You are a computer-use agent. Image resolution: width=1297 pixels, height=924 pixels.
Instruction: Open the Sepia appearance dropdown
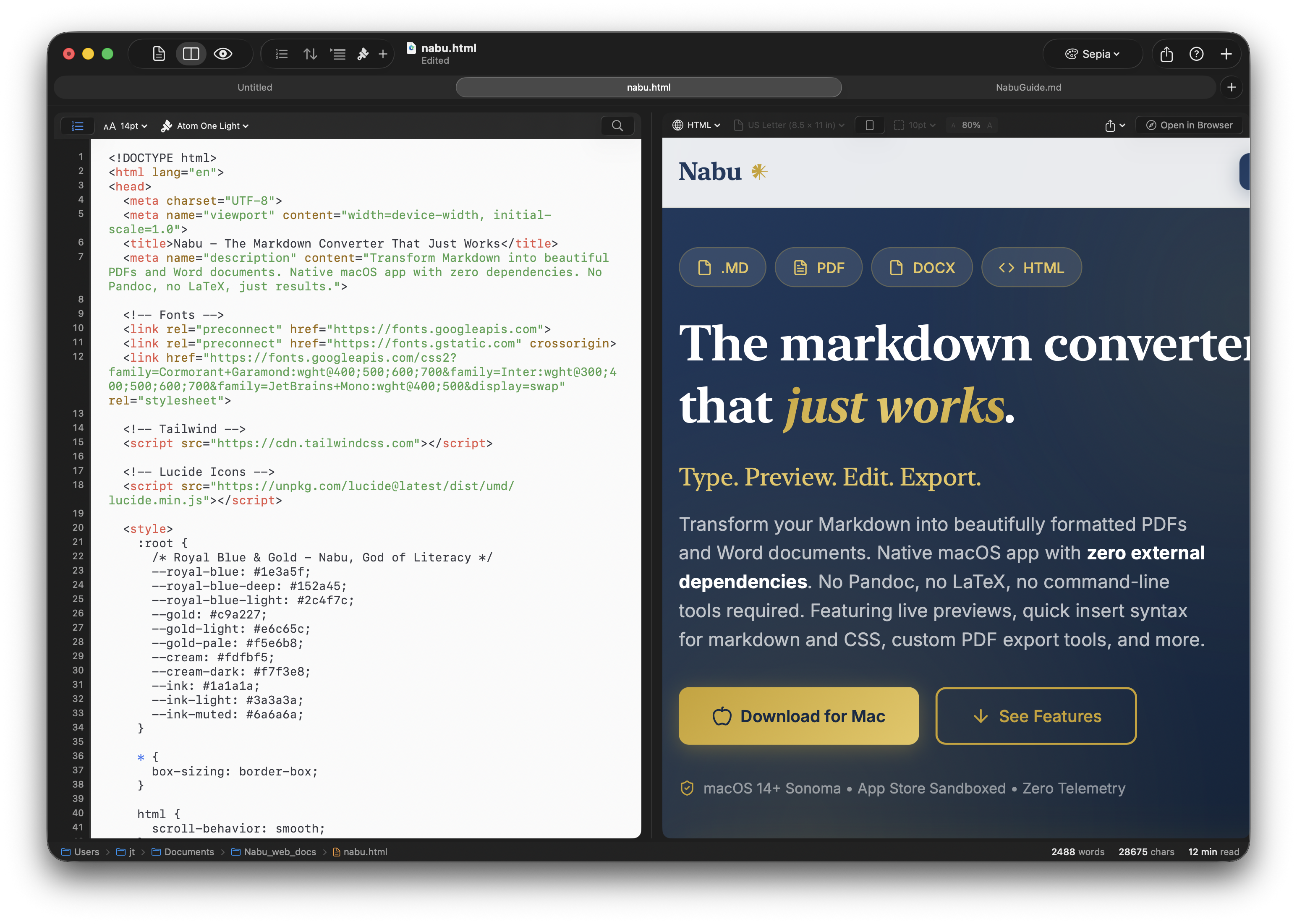click(x=1092, y=54)
